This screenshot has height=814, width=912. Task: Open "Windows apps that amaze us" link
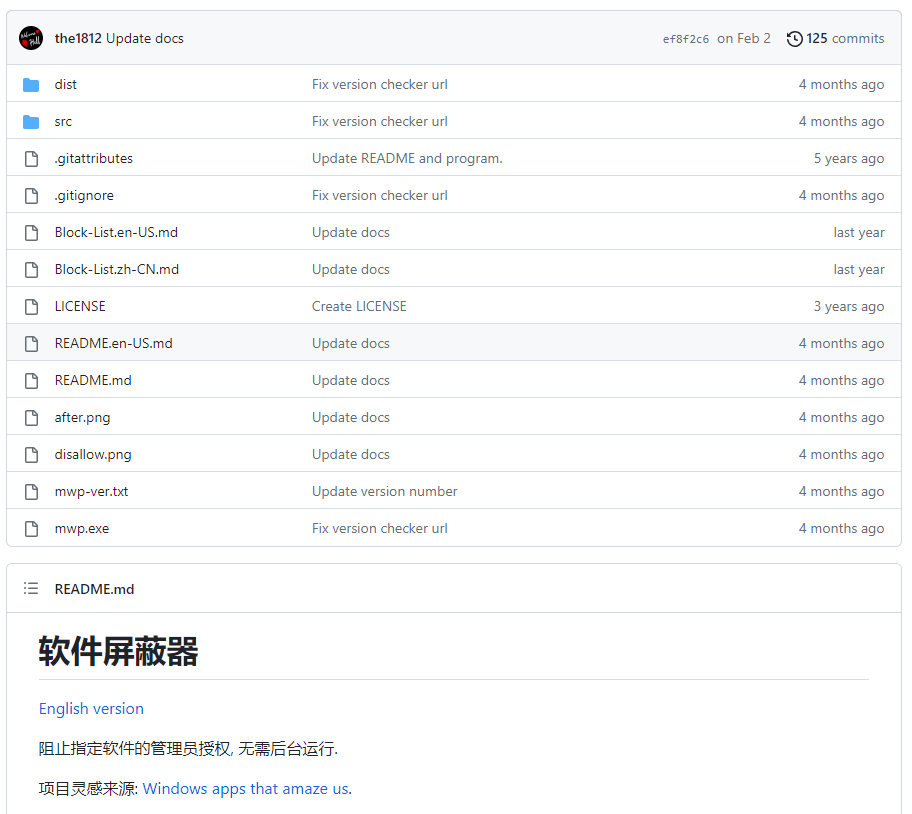(245, 789)
